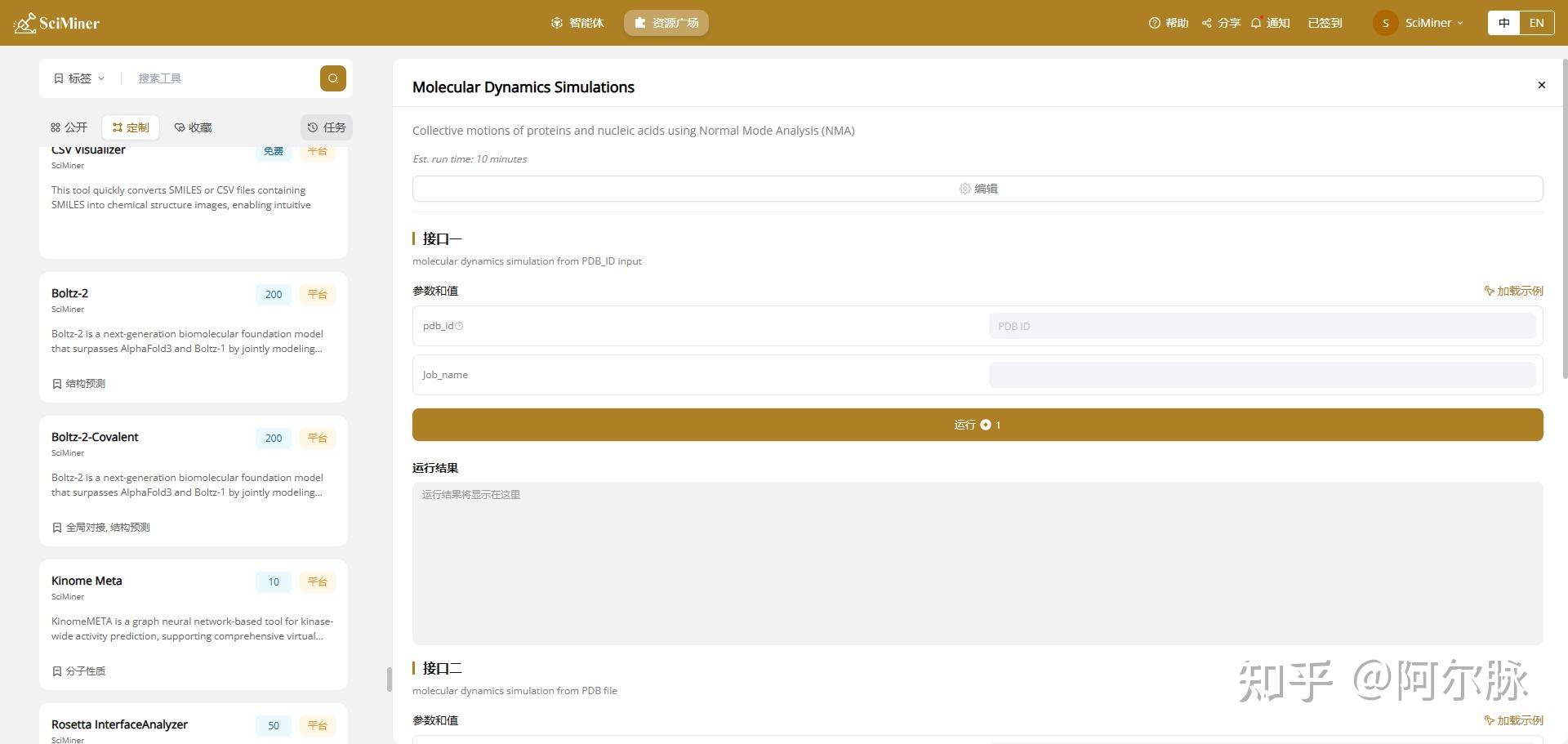Toggle the 任务 tasks view
Image resolution: width=1568 pixels, height=744 pixels.
pos(326,127)
